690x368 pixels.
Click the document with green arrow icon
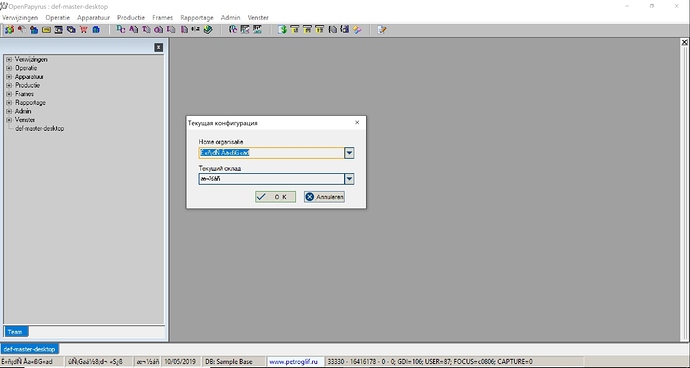pos(283,29)
